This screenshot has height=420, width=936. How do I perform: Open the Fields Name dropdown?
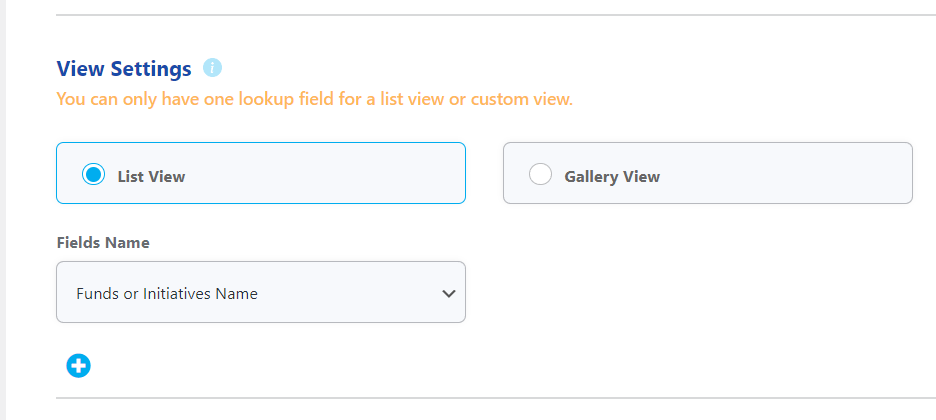(x=261, y=292)
